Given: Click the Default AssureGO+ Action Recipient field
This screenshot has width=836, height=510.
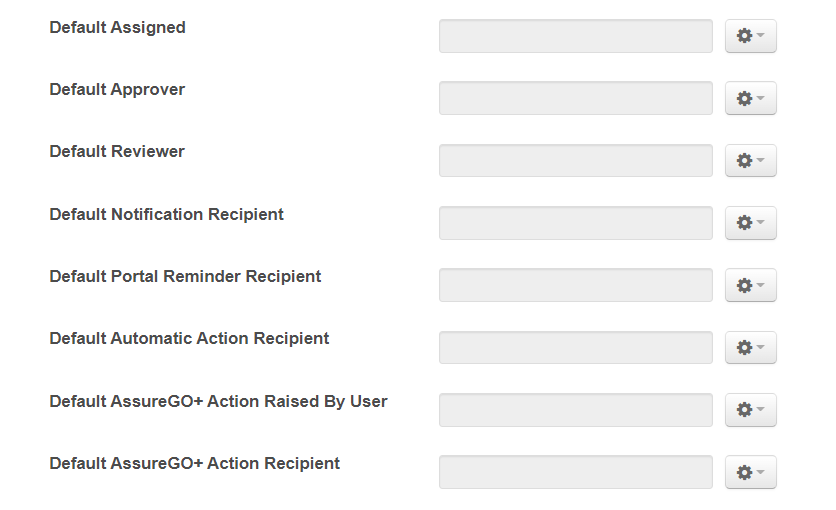Looking at the screenshot, I should [575, 472].
